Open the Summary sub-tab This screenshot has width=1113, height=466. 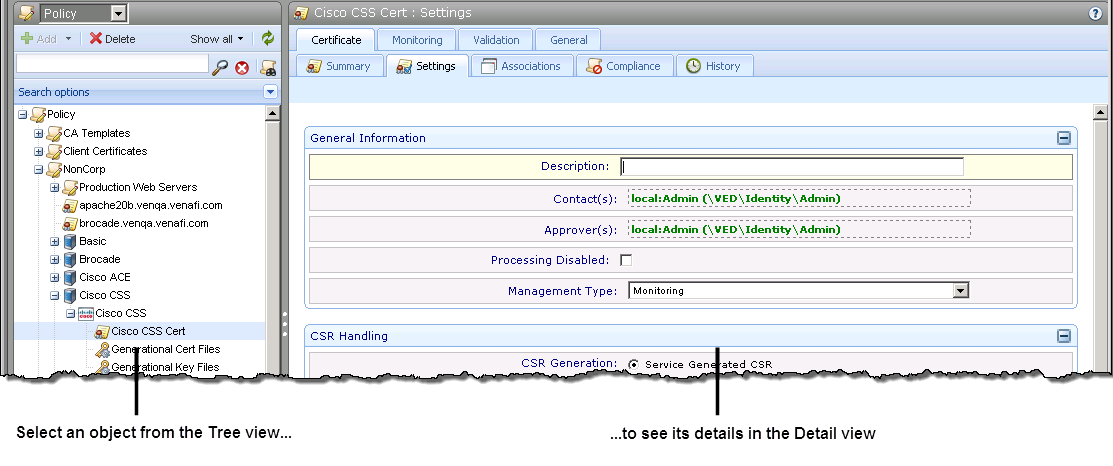[x=339, y=66]
